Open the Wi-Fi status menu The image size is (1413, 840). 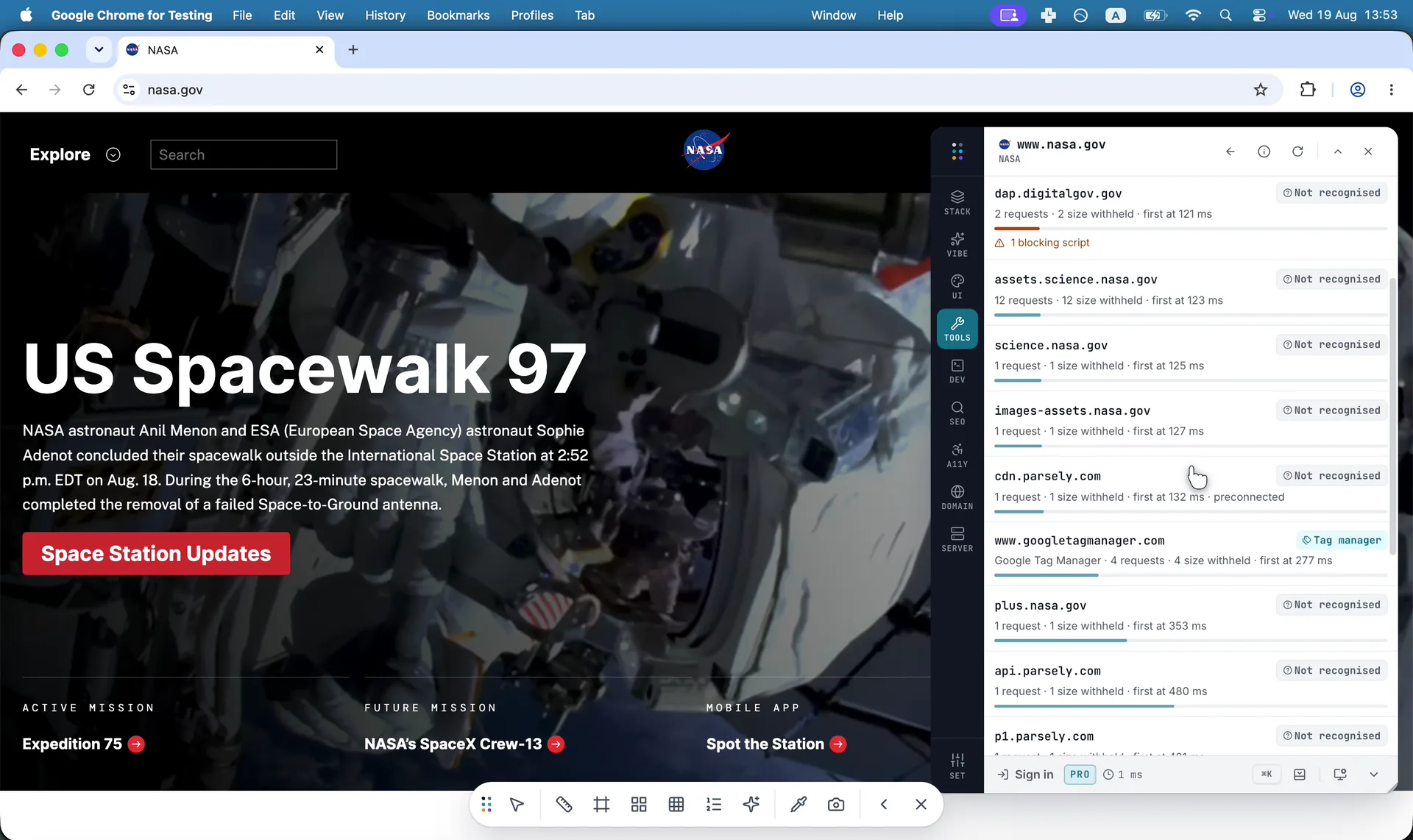(x=1193, y=15)
